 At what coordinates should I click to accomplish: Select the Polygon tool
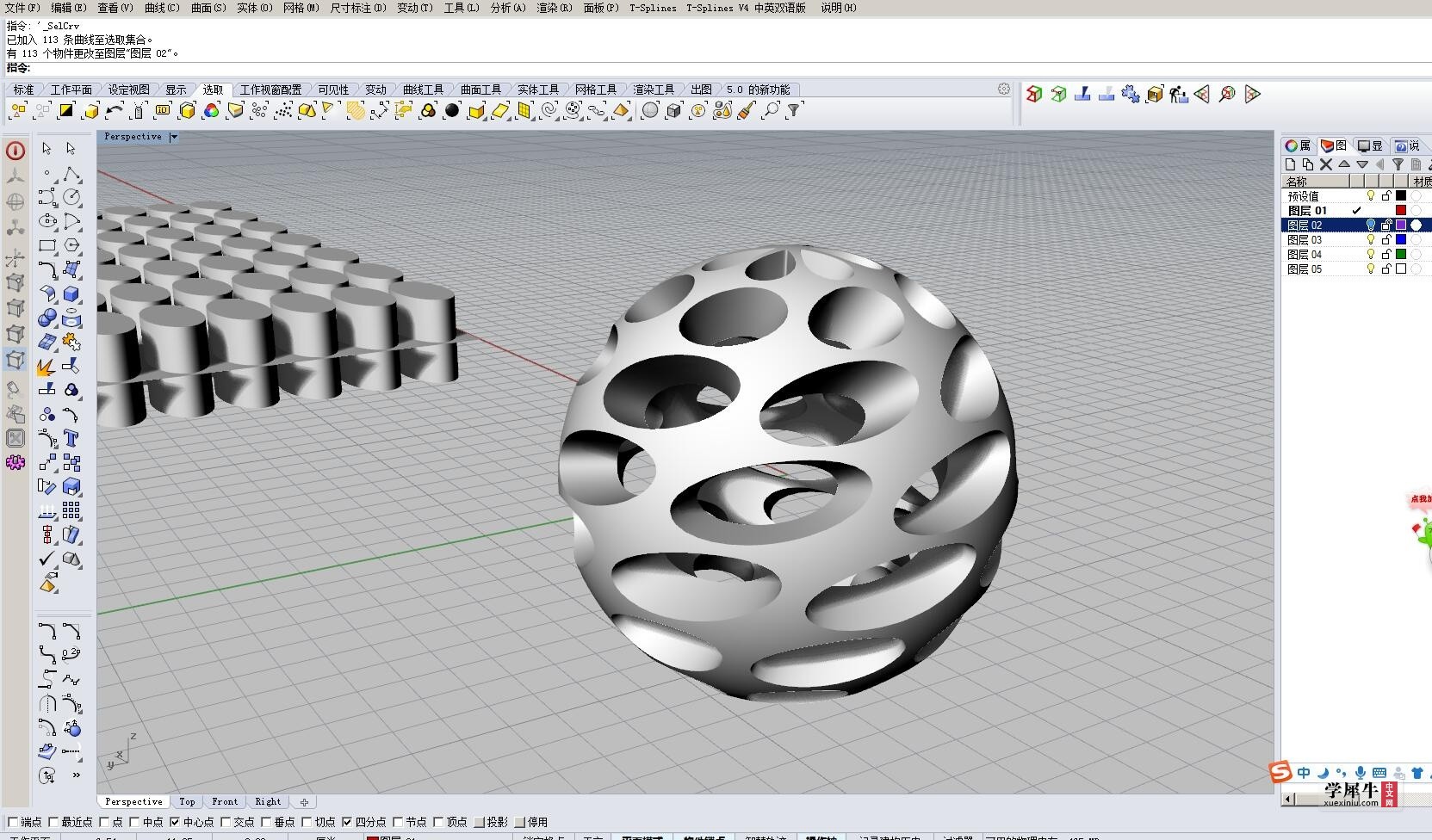tap(72, 245)
